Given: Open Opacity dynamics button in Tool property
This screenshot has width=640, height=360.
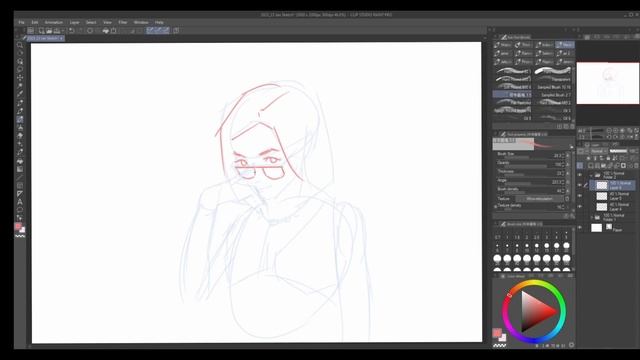Looking at the screenshot, I should (568, 164).
